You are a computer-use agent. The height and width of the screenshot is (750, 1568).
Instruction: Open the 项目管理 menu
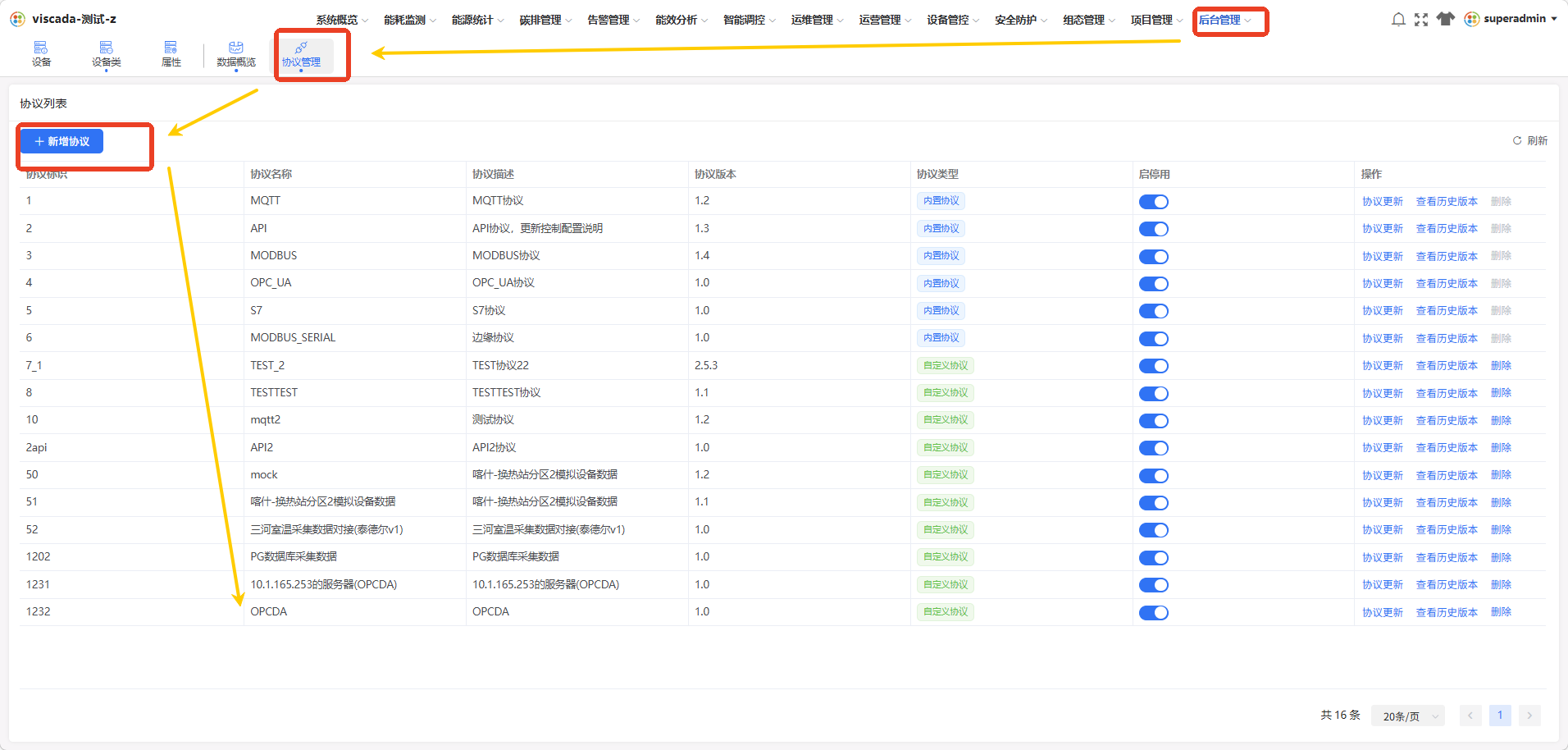(1157, 20)
